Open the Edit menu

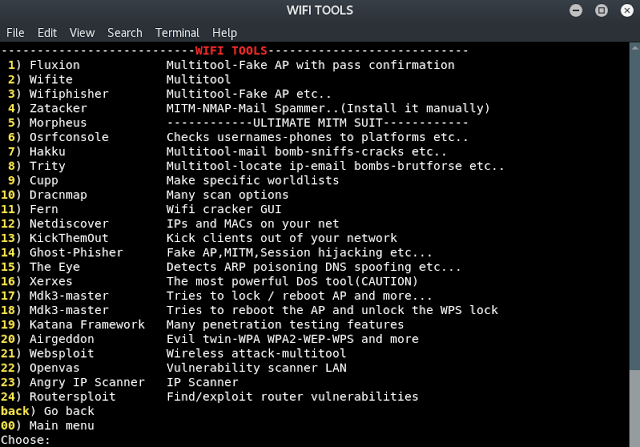coord(47,32)
